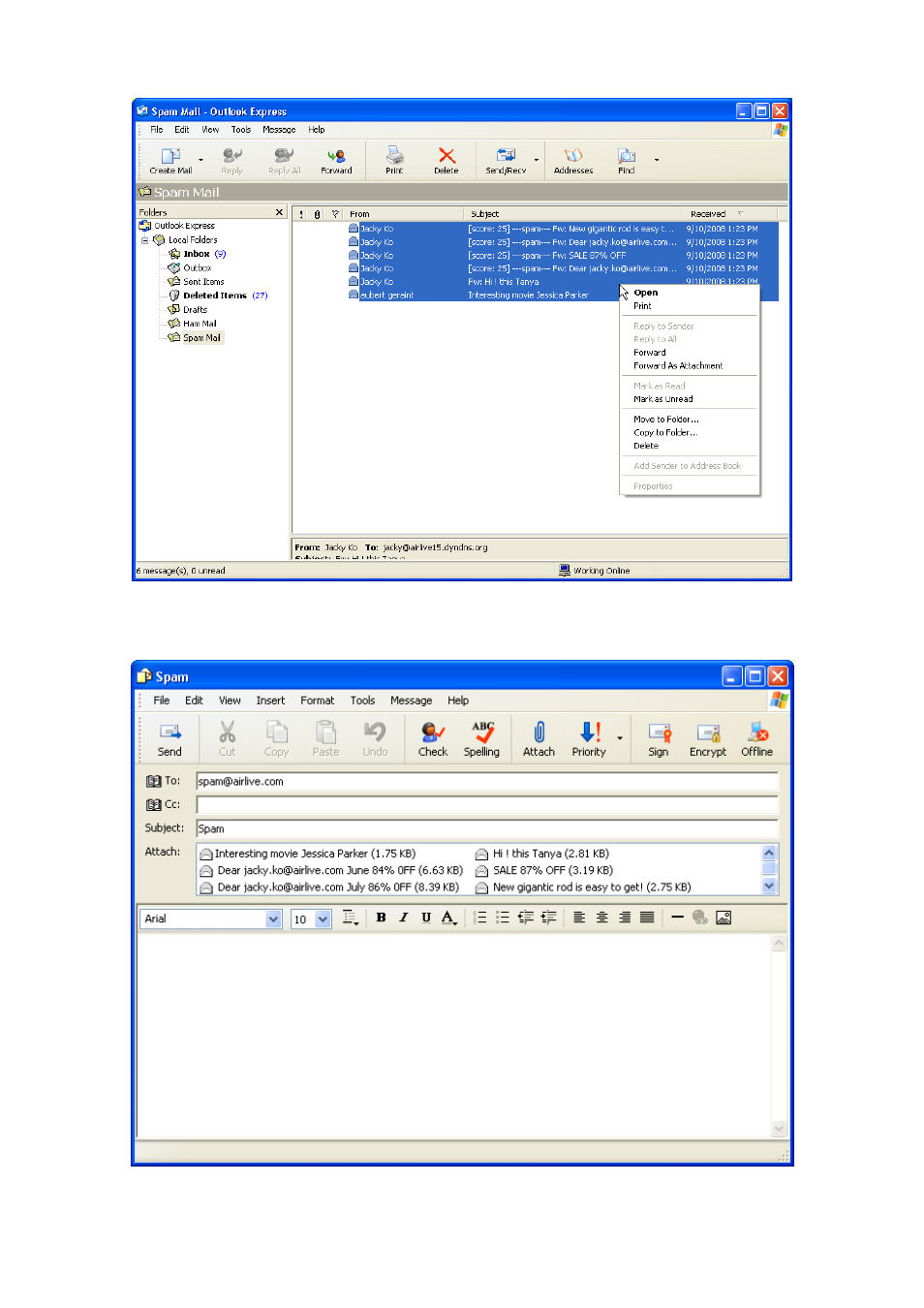
Task: Open the Create Mail dropdown arrow
Action: click(201, 160)
